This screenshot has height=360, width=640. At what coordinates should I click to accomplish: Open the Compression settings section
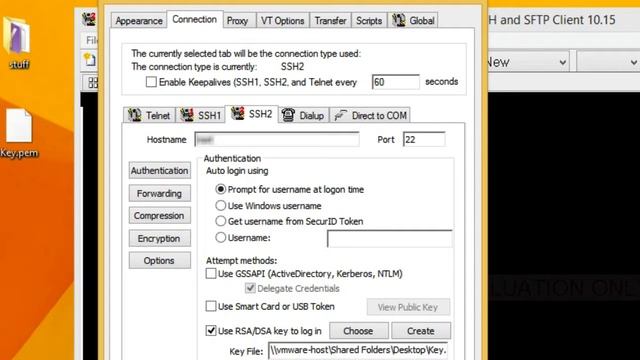click(x=160, y=216)
